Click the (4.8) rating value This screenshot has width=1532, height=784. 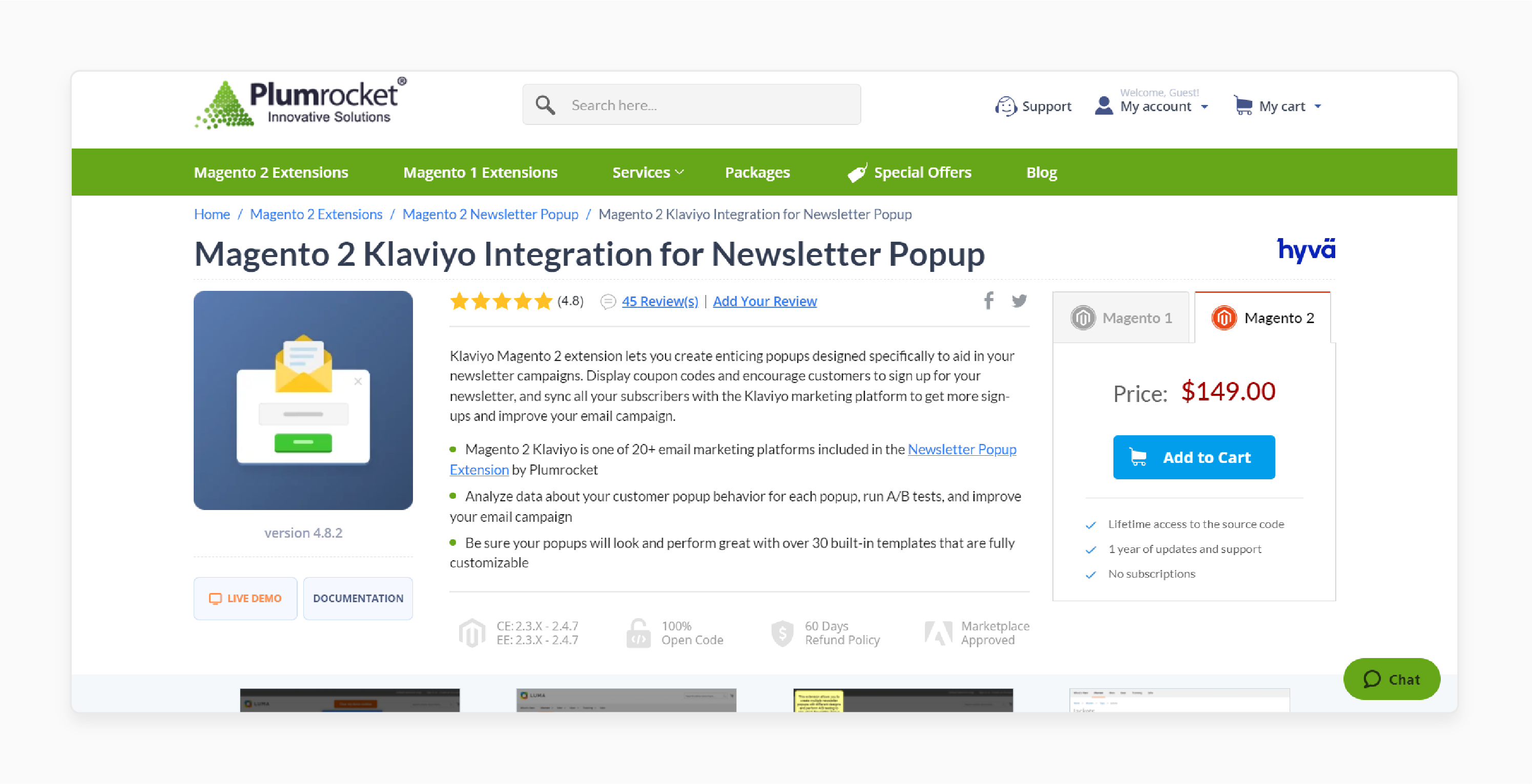pyautogui.click(x=570, y=301)
